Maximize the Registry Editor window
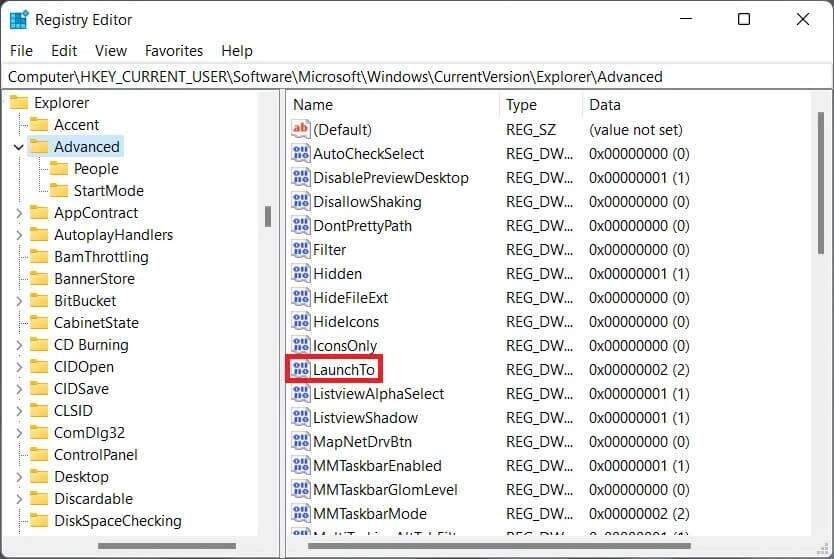Viewport: 834px width, 559px height. pos(744,19)
